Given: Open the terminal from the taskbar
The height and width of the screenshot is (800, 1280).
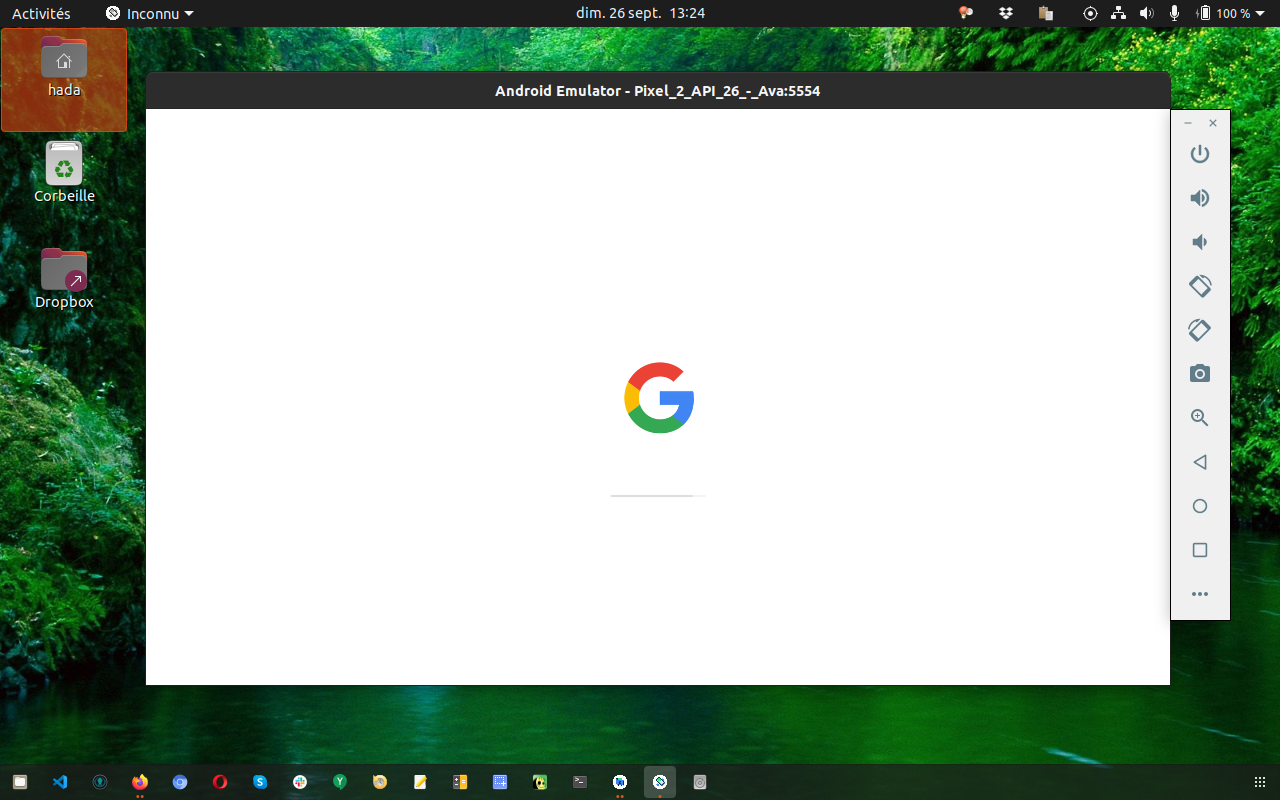Looking at the screenshot, I should 580,782.
